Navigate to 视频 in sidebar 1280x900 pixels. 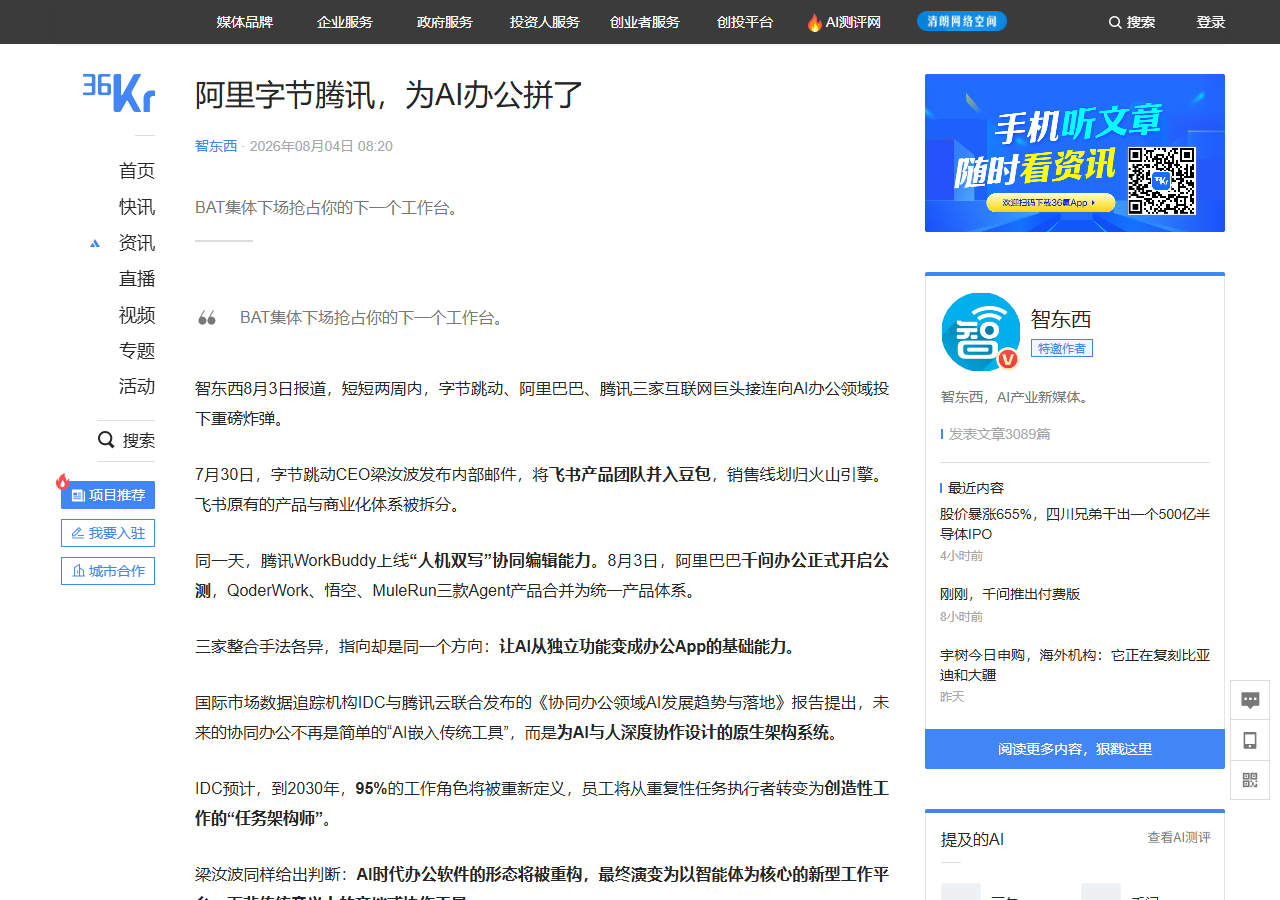[x=137, y=315]
